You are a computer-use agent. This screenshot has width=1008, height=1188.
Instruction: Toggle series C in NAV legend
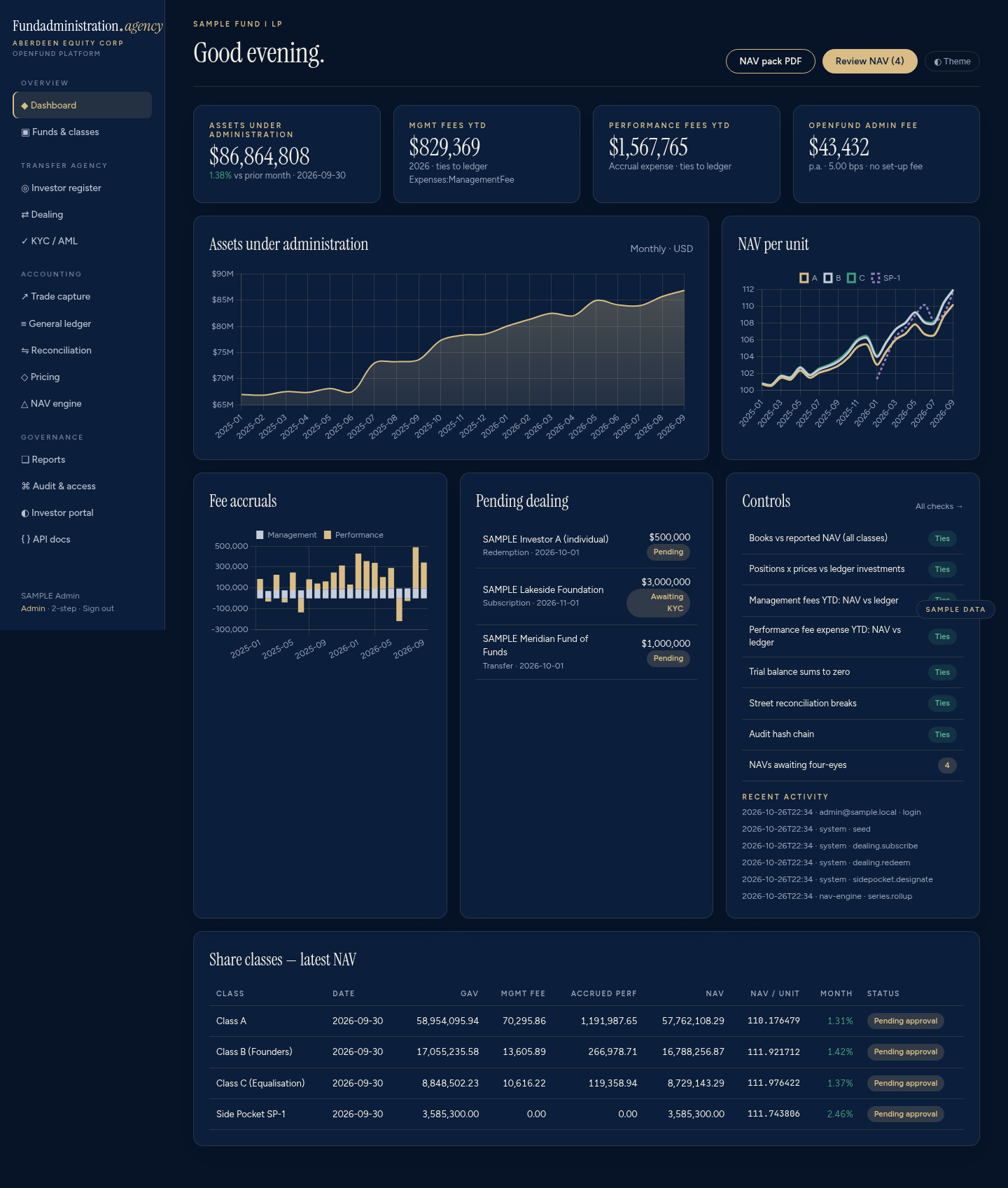(x=856, y=278)
